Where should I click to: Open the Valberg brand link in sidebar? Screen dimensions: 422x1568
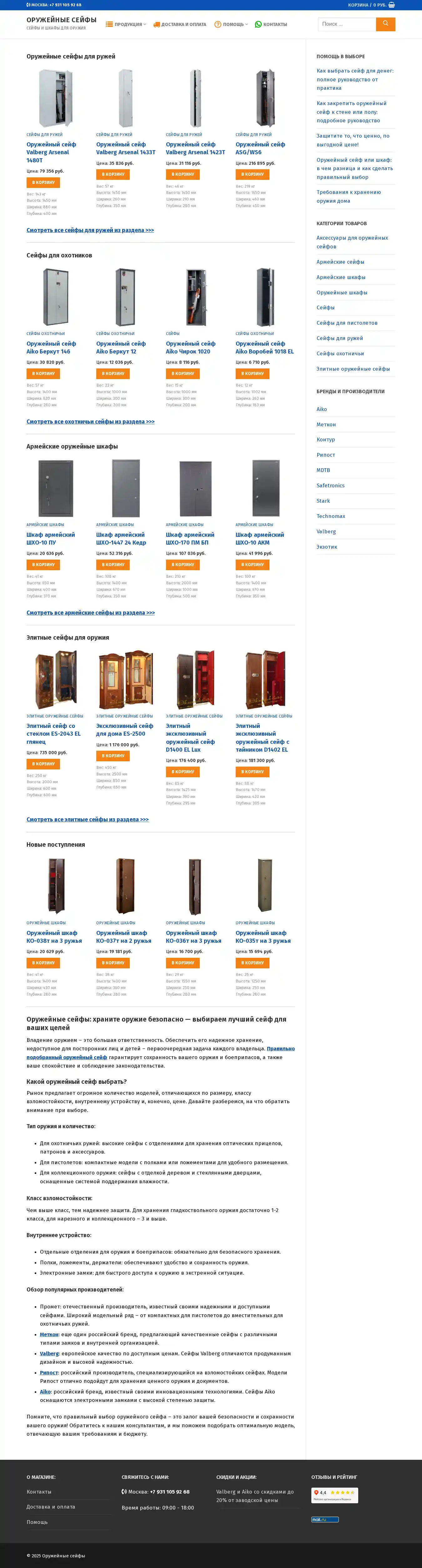point(326,531)
